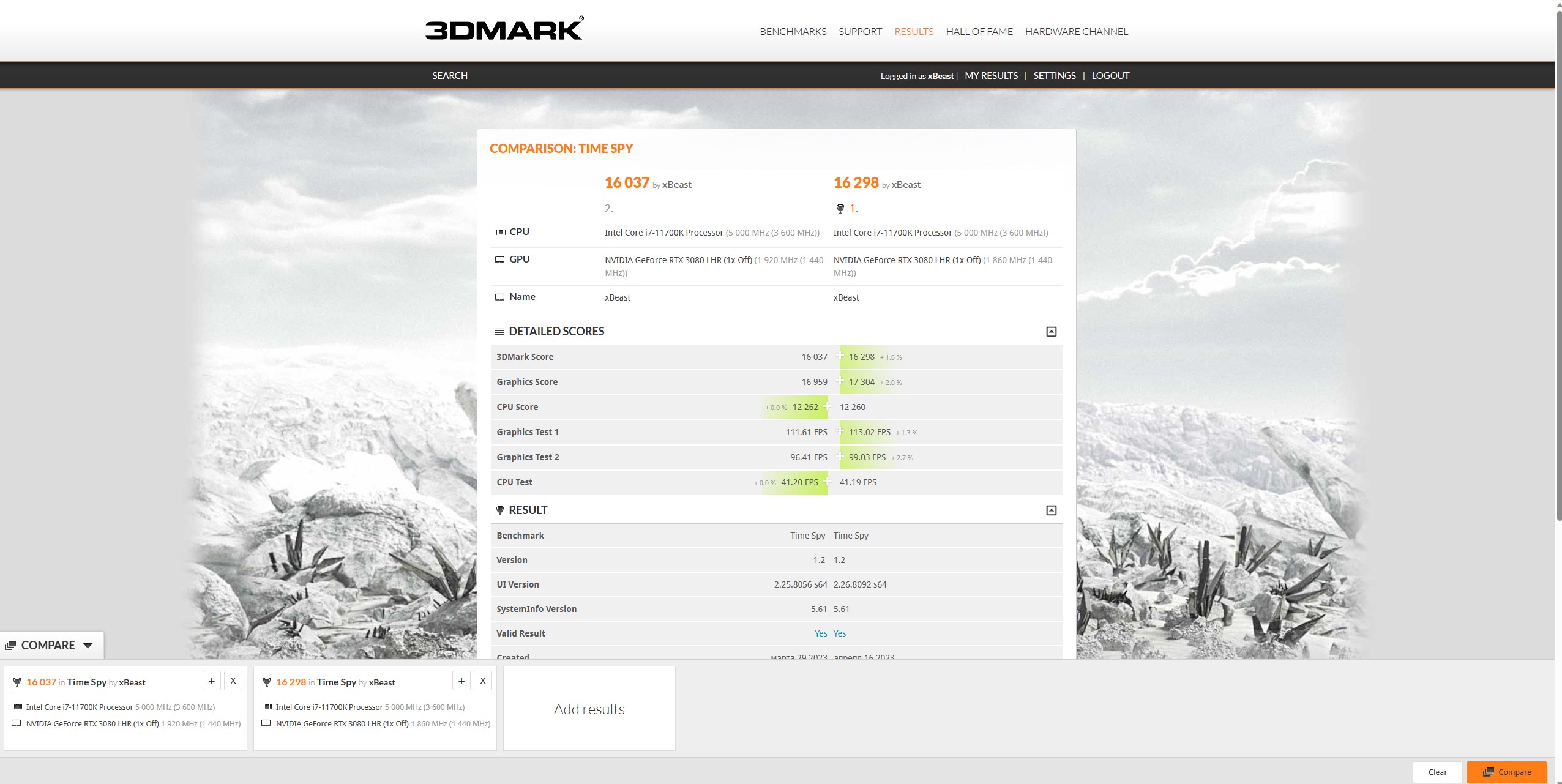
Task: Click the trophy icon on the 16 037 card
Action: (17, 682)
